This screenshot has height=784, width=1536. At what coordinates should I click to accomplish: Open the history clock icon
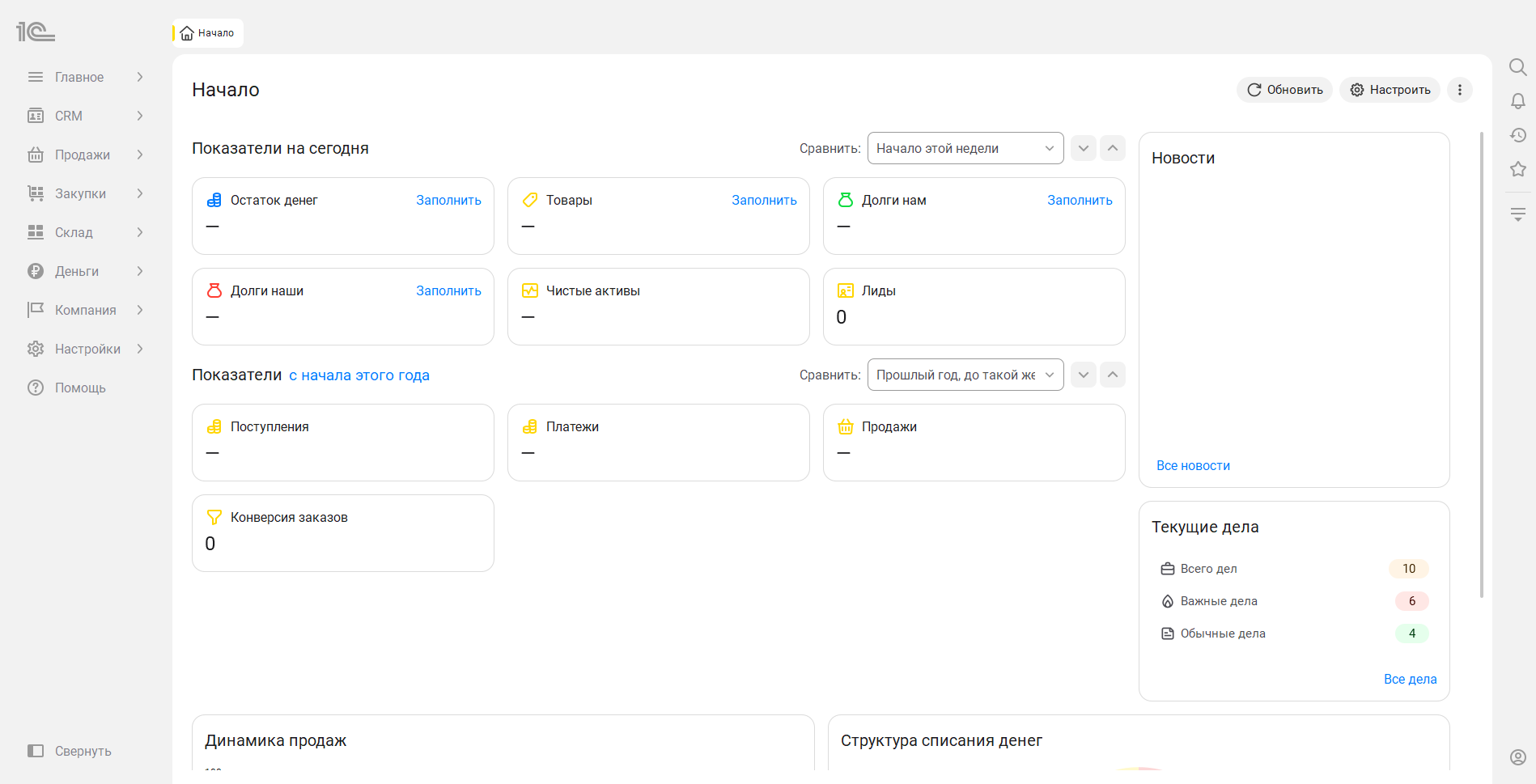pos(1517,135)
